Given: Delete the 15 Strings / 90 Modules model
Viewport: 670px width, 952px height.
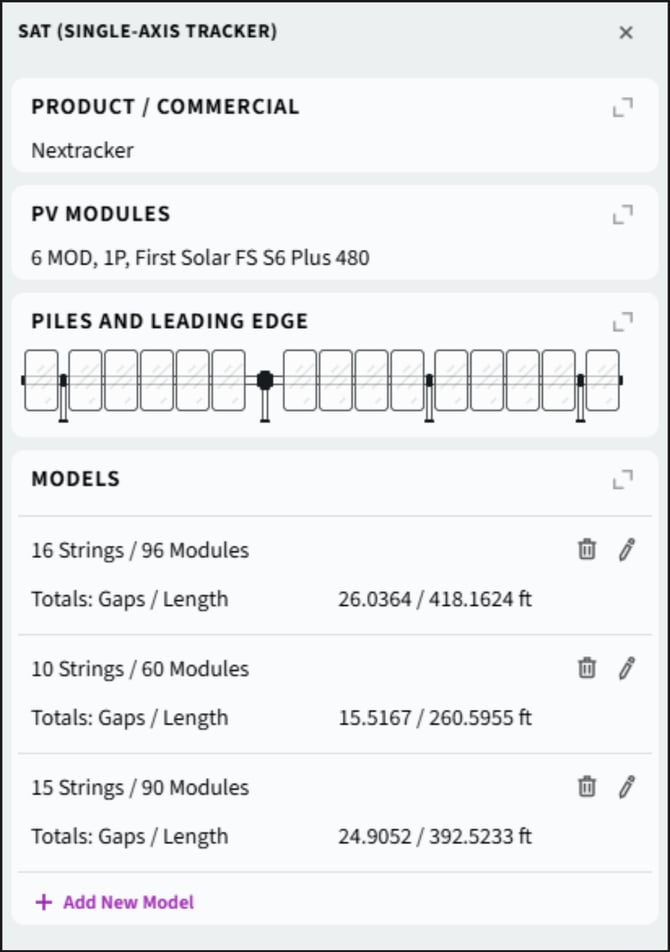Looking at the screenshot, I should tap(587, 787).
